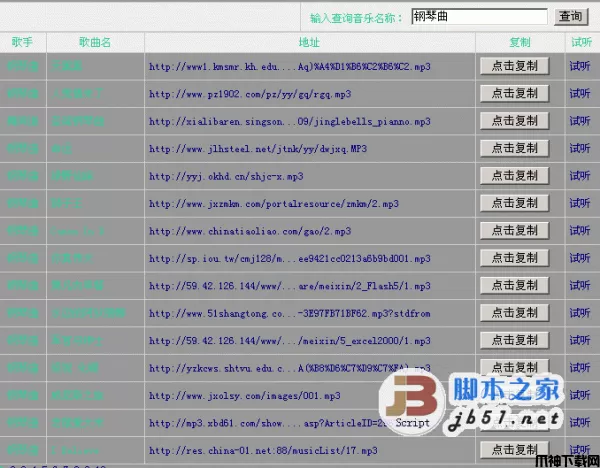This screenshot has height=468, width=600.
Task: Click the yzkcws.shtvu.edu address text
Action: pos(290,369)
